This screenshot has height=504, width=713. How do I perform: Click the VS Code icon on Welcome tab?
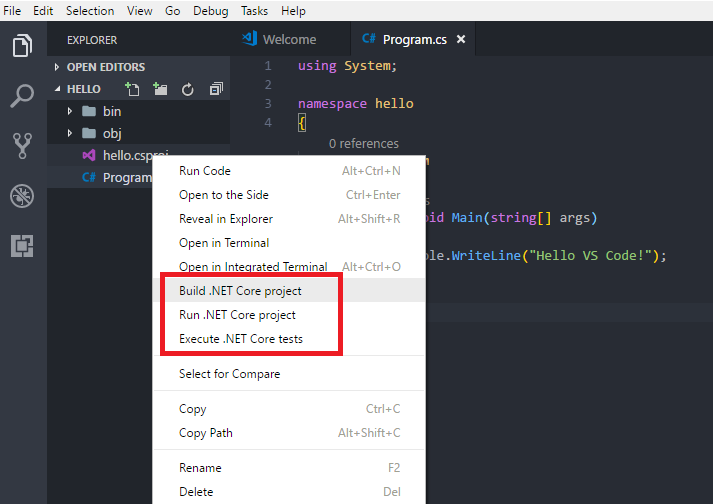tap(250, 39)
